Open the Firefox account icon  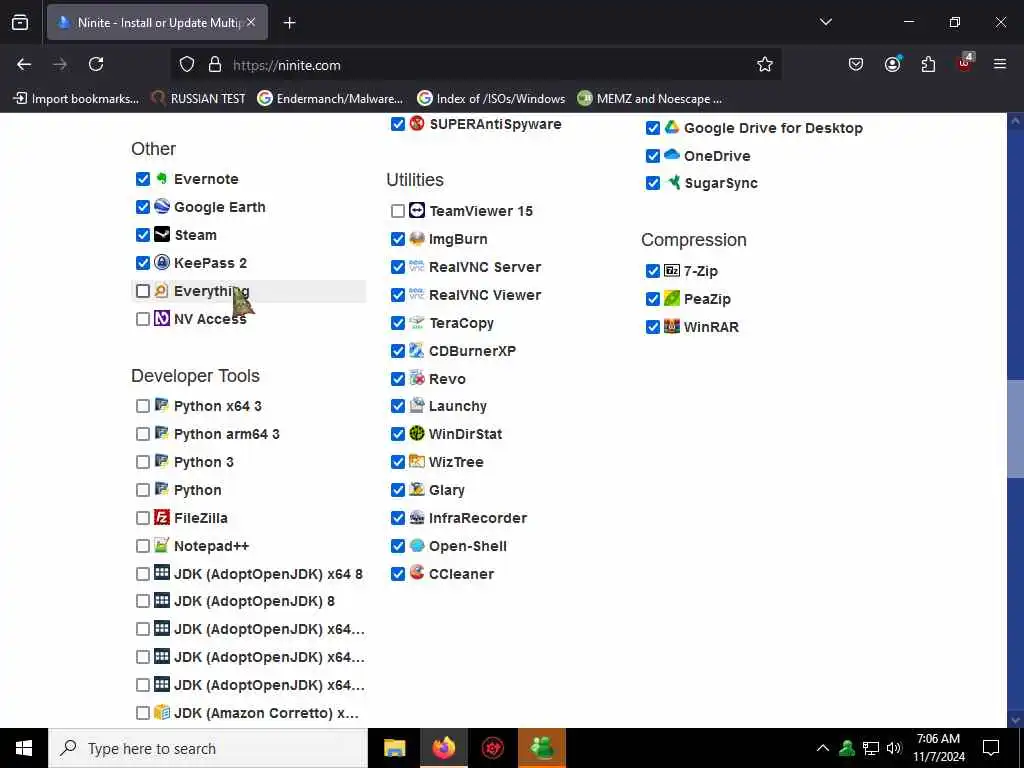click(892, 64)
